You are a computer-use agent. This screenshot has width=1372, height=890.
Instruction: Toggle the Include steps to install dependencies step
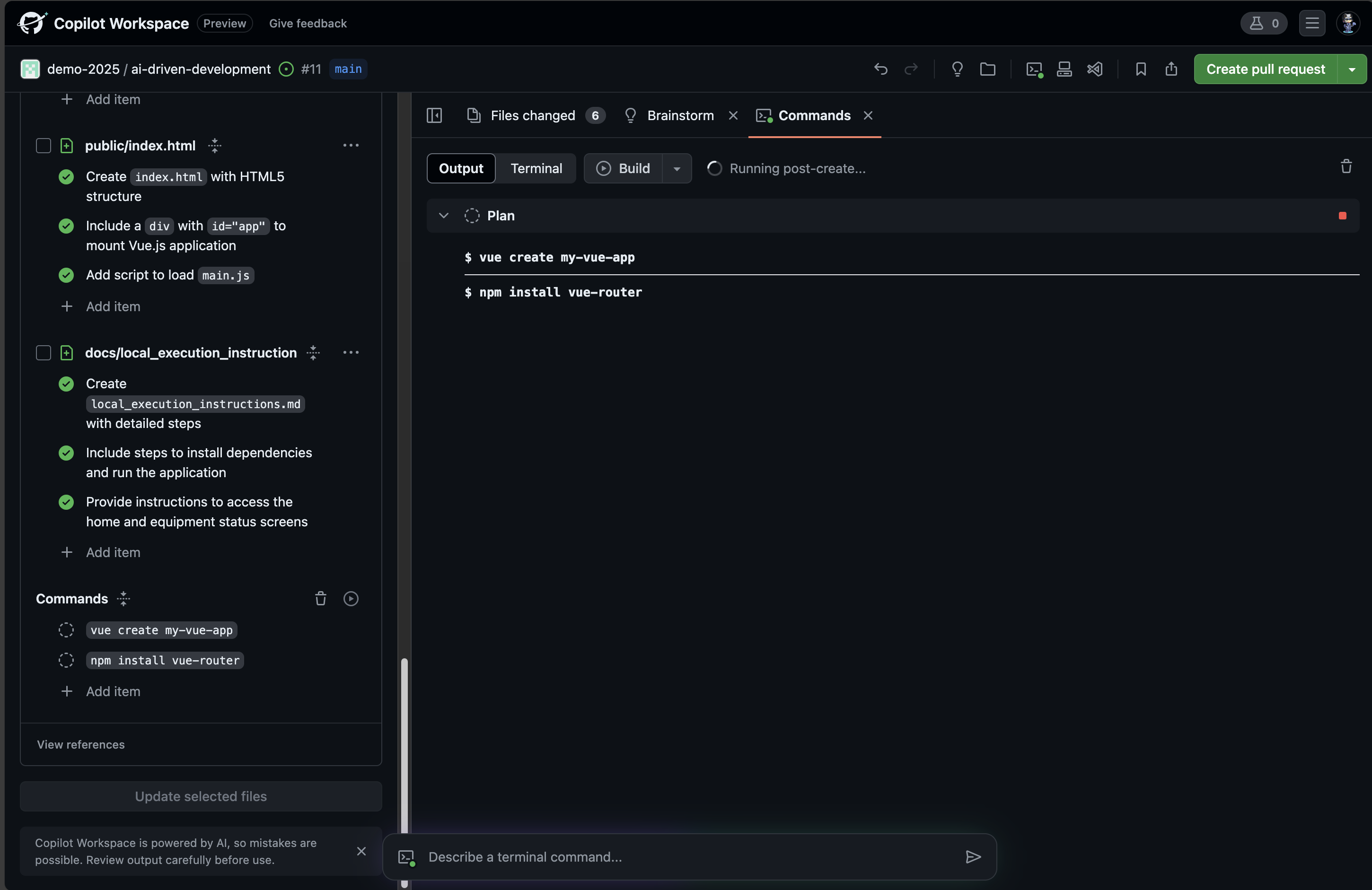tap(66, 453)
